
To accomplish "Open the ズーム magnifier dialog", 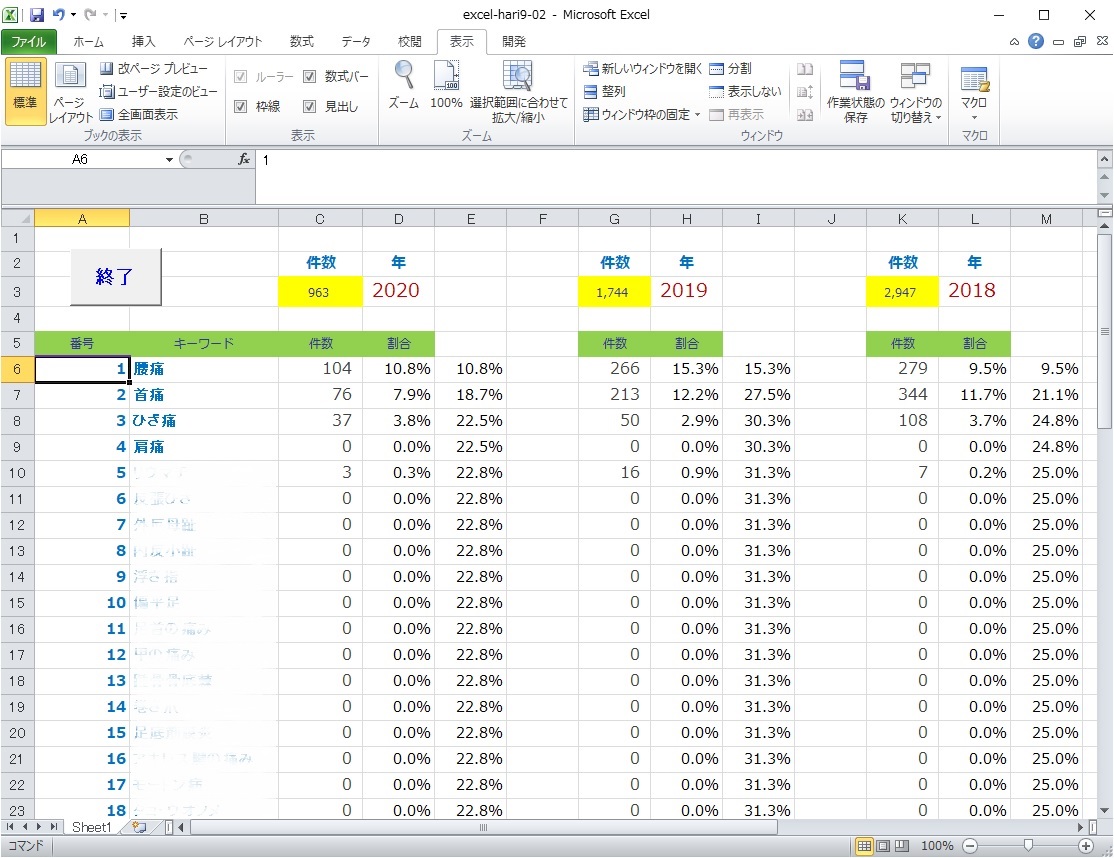I will (404, 85).
